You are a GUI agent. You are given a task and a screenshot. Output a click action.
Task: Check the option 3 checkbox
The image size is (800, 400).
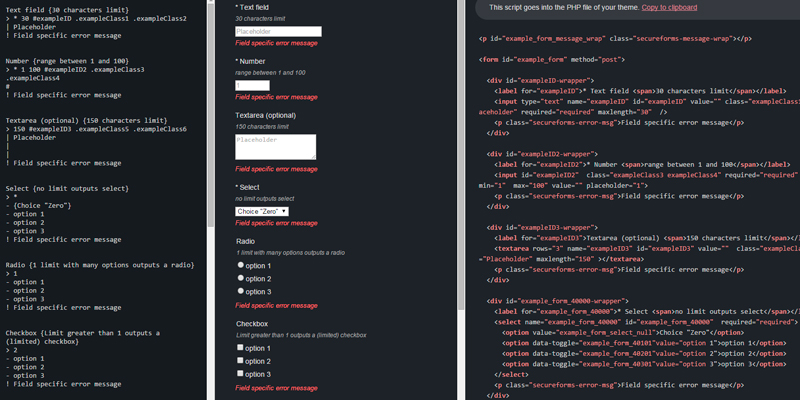coord(240,374)
